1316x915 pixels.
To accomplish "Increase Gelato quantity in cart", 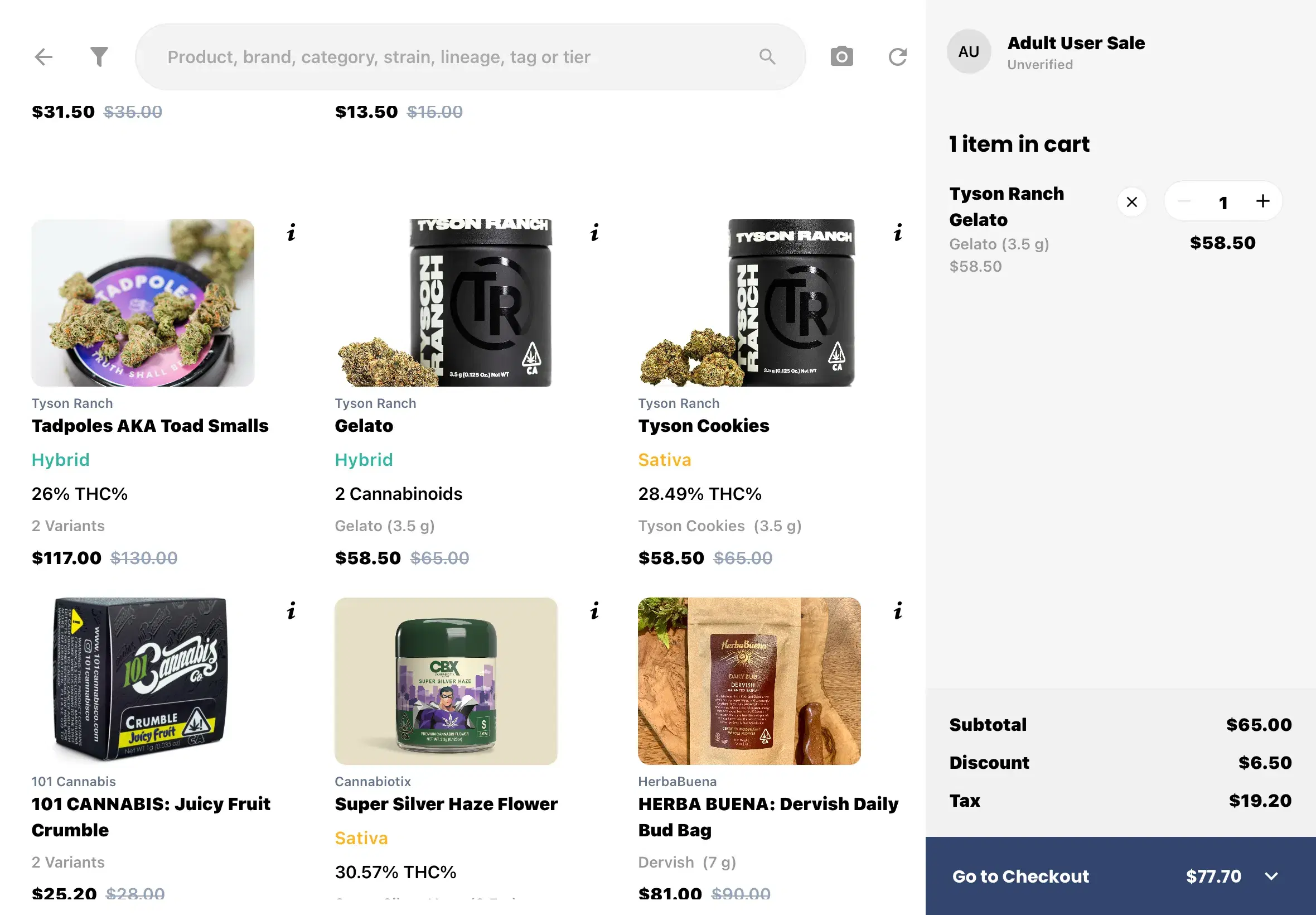I will (x=1262, y=201).
